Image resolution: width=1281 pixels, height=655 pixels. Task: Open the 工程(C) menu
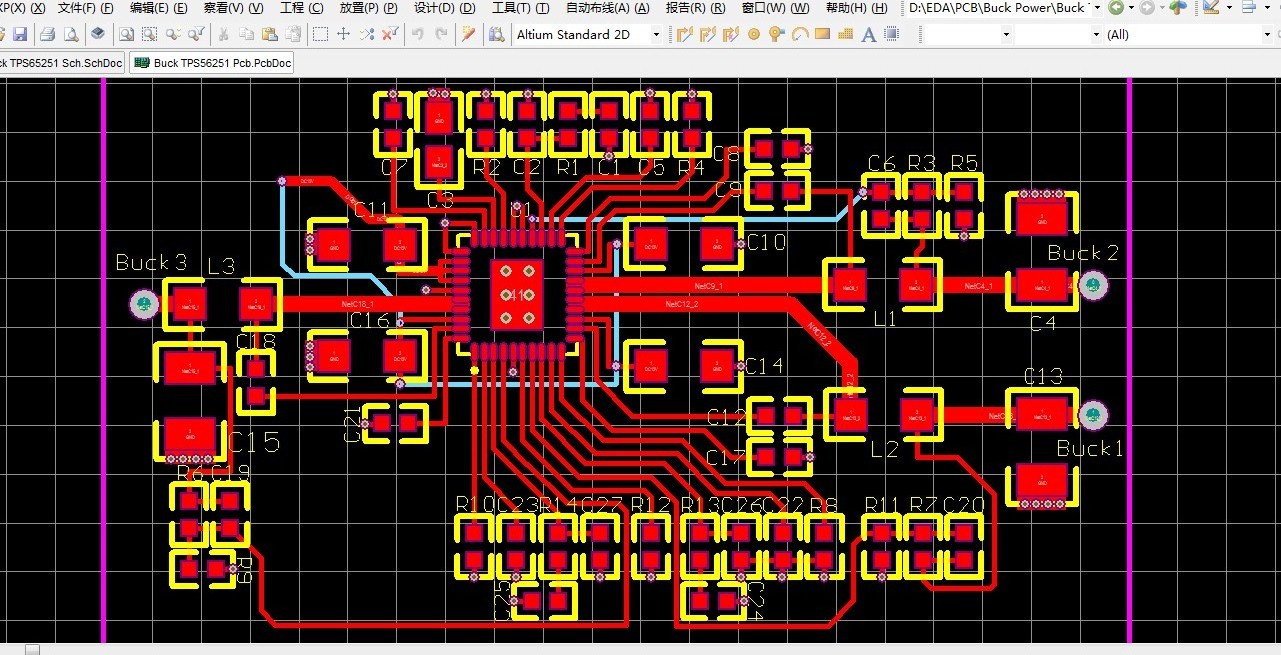[x=302, y=8]
